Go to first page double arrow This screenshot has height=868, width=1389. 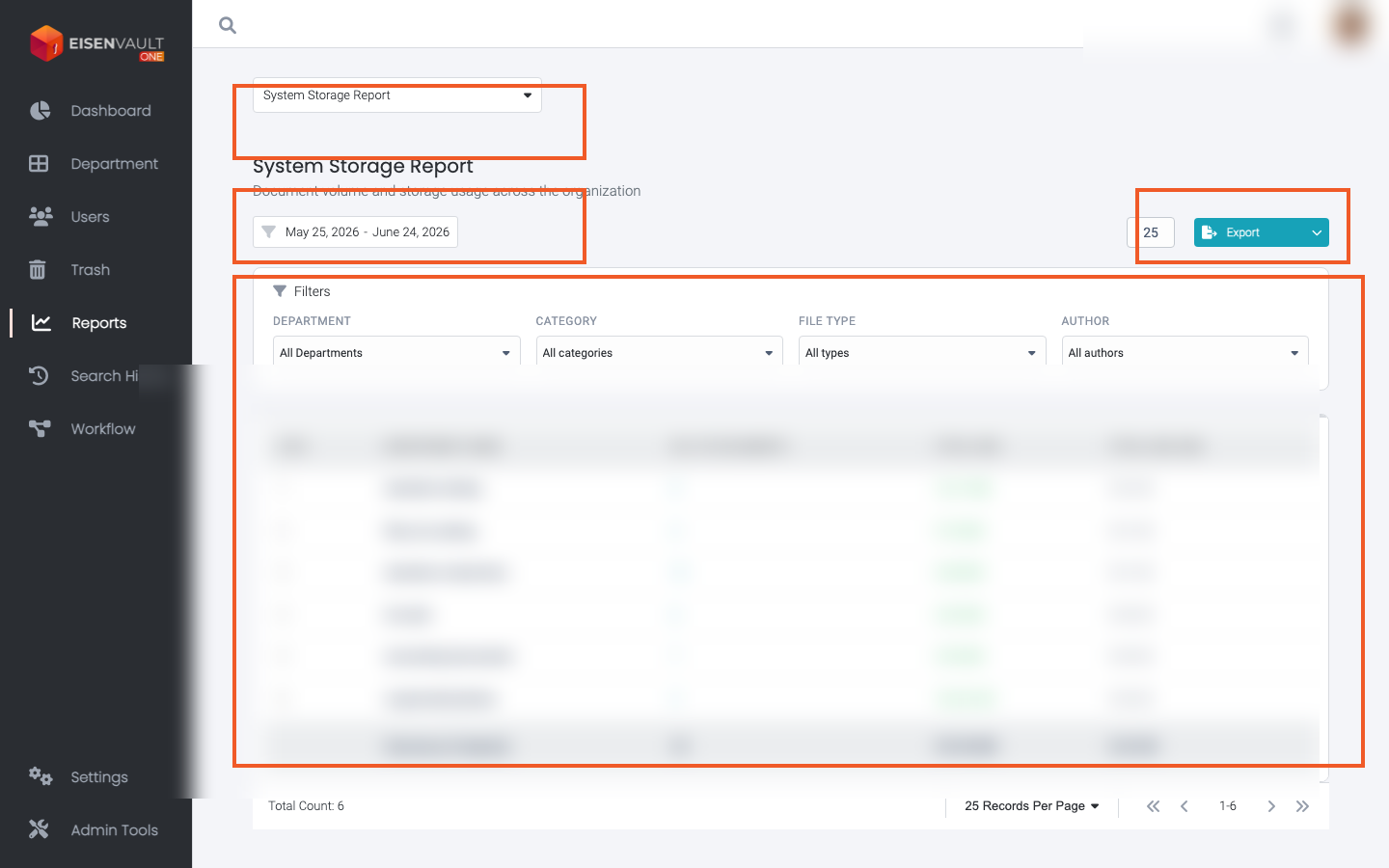(1153, 806)
